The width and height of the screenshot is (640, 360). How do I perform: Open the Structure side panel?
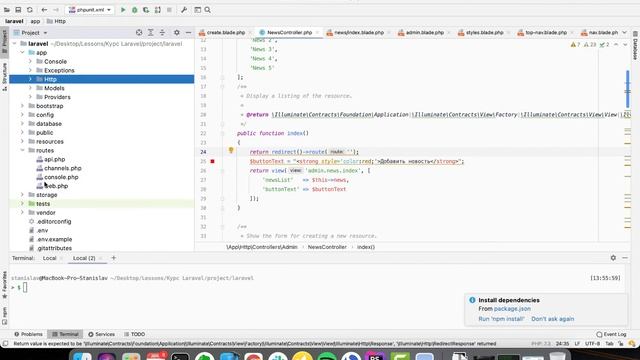click(4, 77)
